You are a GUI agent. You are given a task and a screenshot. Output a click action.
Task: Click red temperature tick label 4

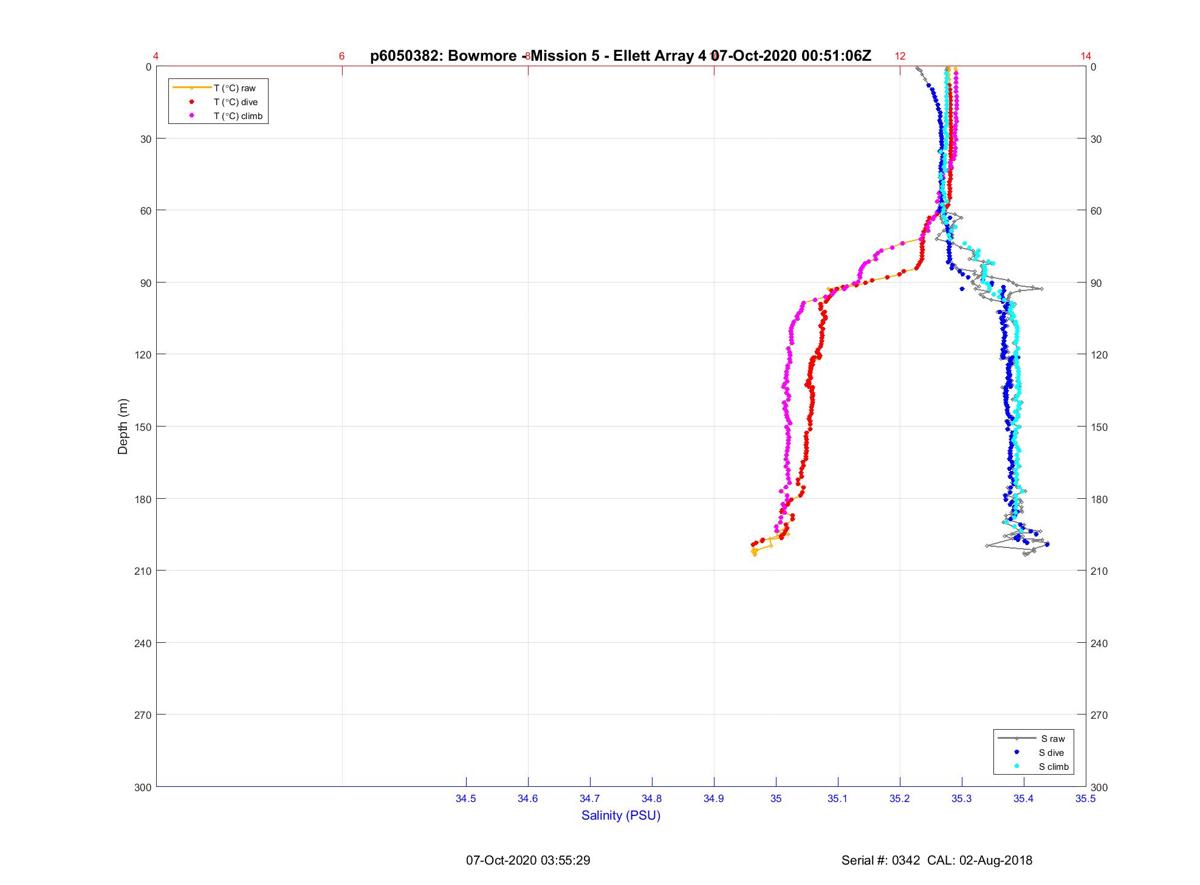tap(156, 56)
